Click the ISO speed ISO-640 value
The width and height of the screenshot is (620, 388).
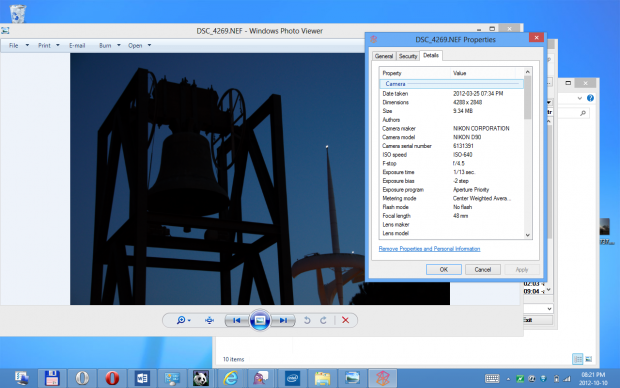[x=462, y=155]
